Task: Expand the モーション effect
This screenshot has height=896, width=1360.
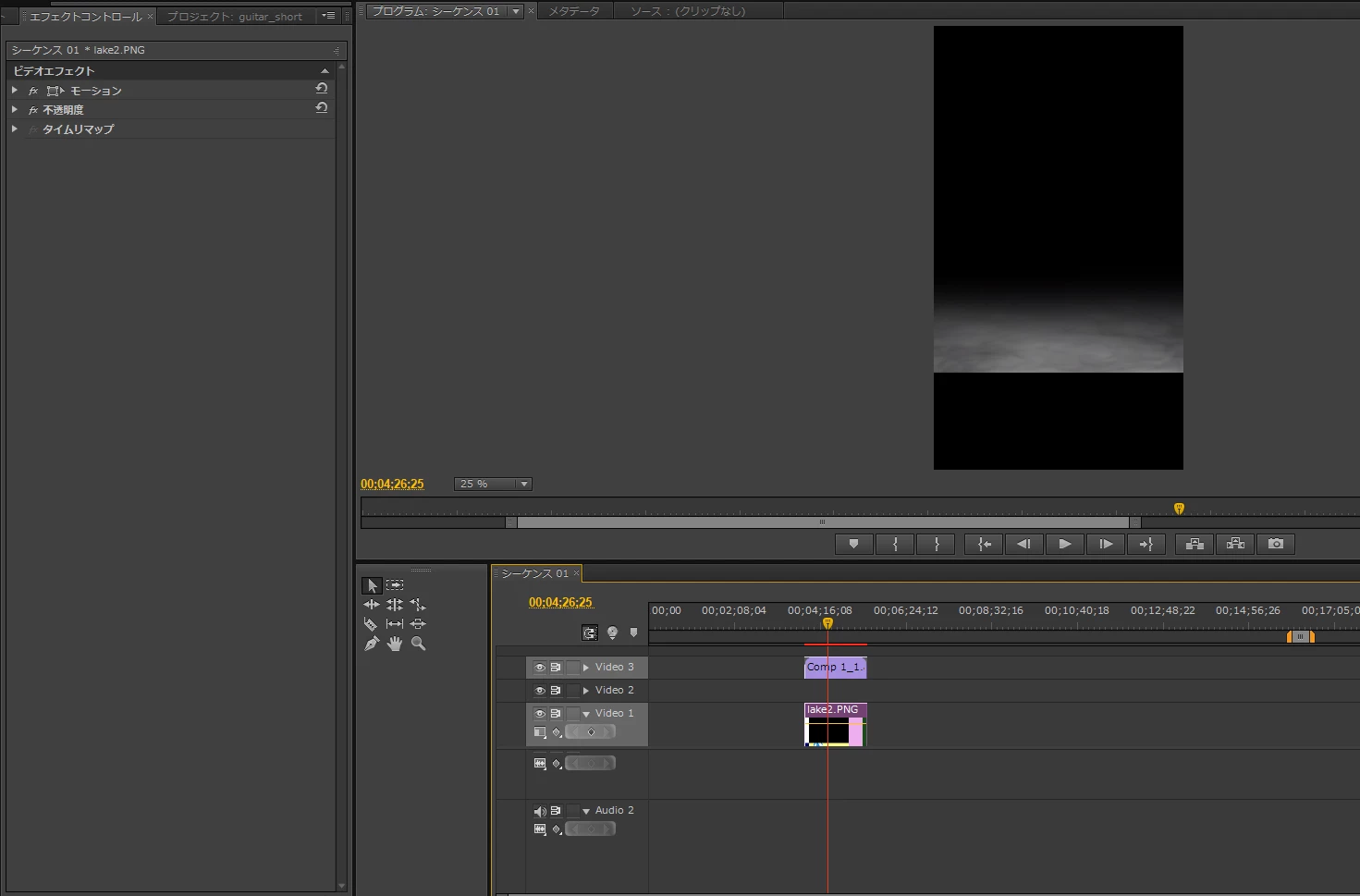Action: point(14,90)
